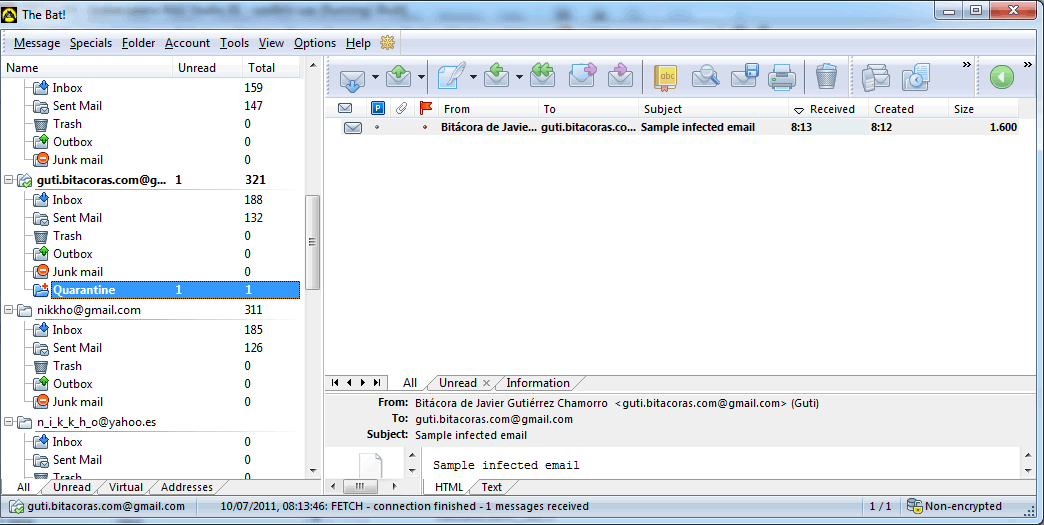This screenshot has height=525, width=1044.
Task: Show more toolbar buttons left of green back arrow
Action: [967, 65]
